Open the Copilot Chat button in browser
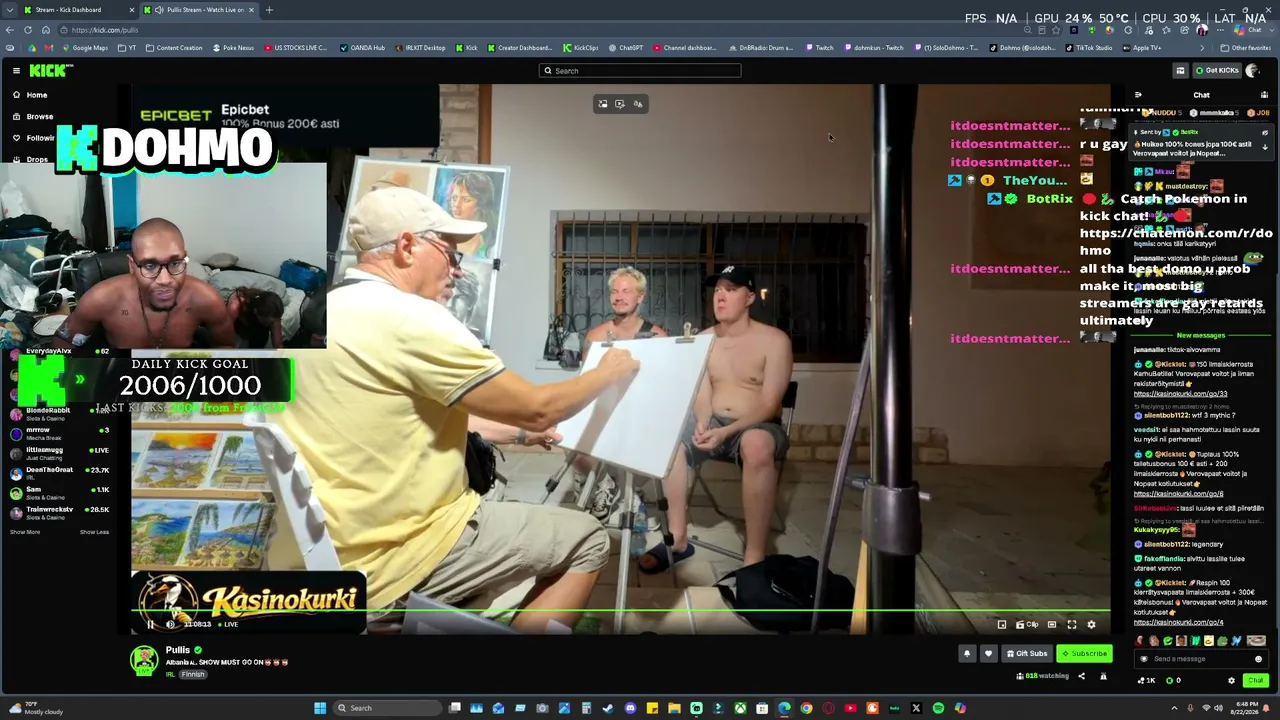Screen dimensions: 1280x720 (1249, 30)
